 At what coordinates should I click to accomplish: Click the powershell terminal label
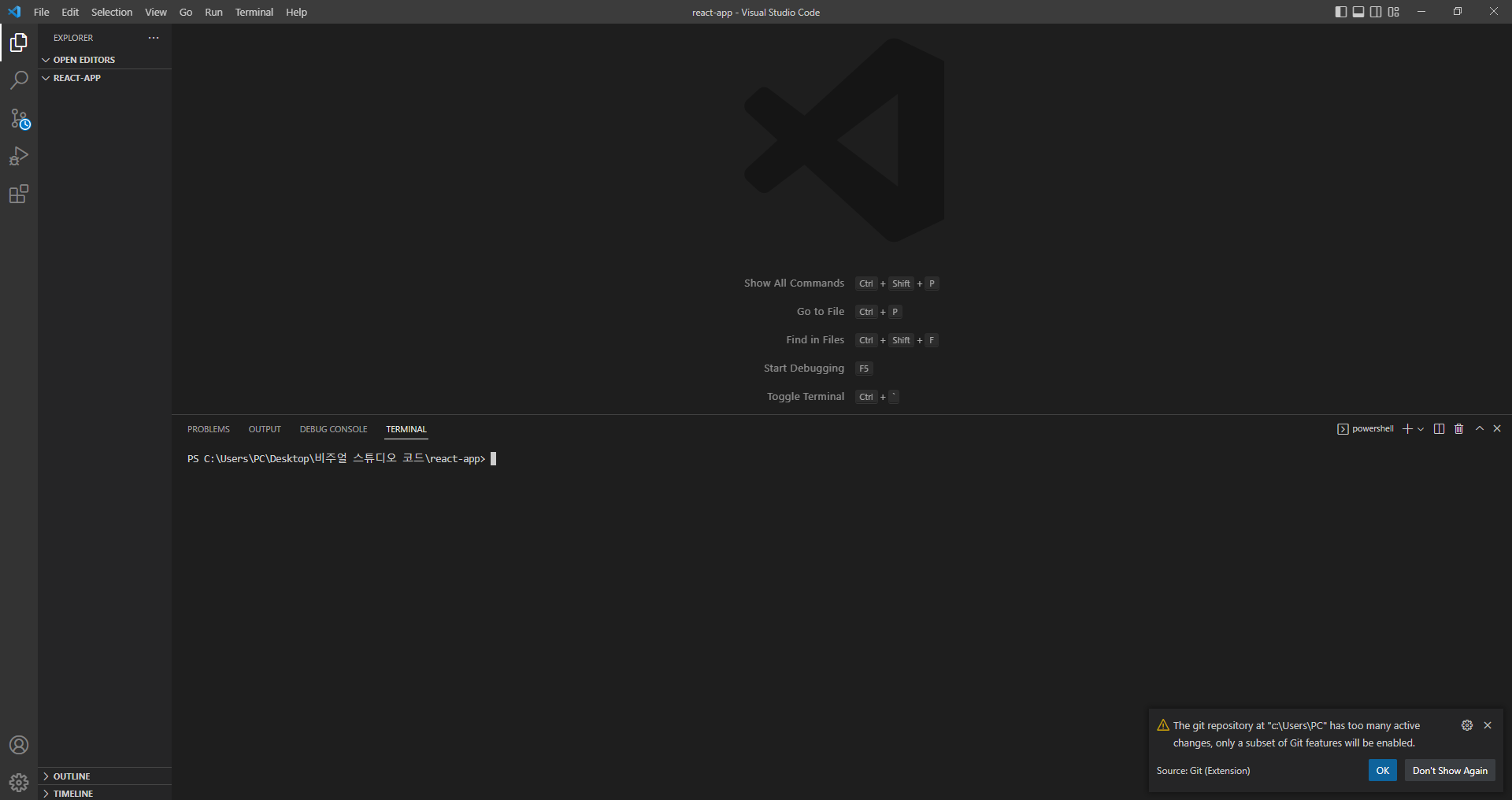click(x=1373, y=429)
